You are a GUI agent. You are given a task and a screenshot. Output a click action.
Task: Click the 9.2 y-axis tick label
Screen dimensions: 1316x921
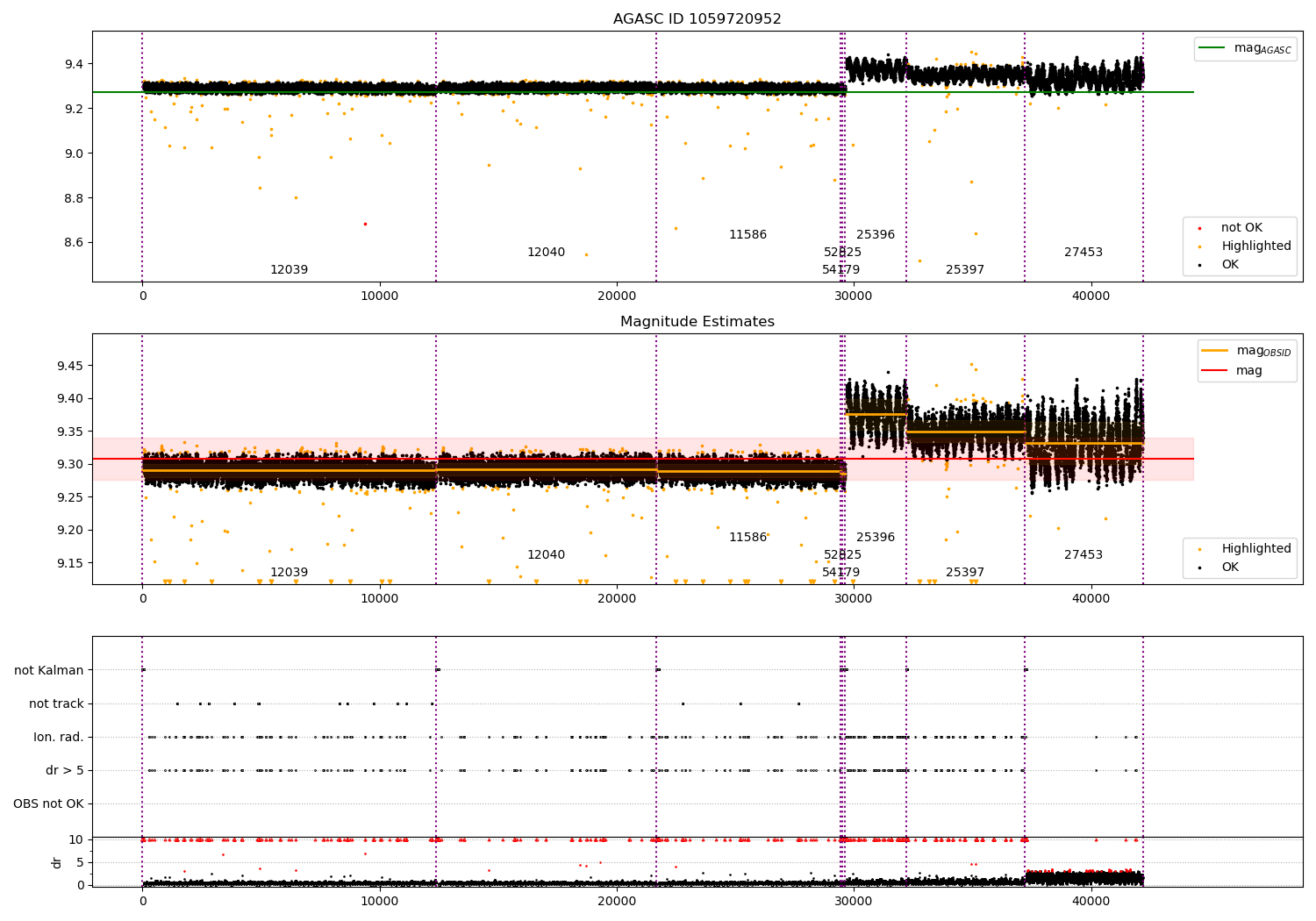point(74,109)
